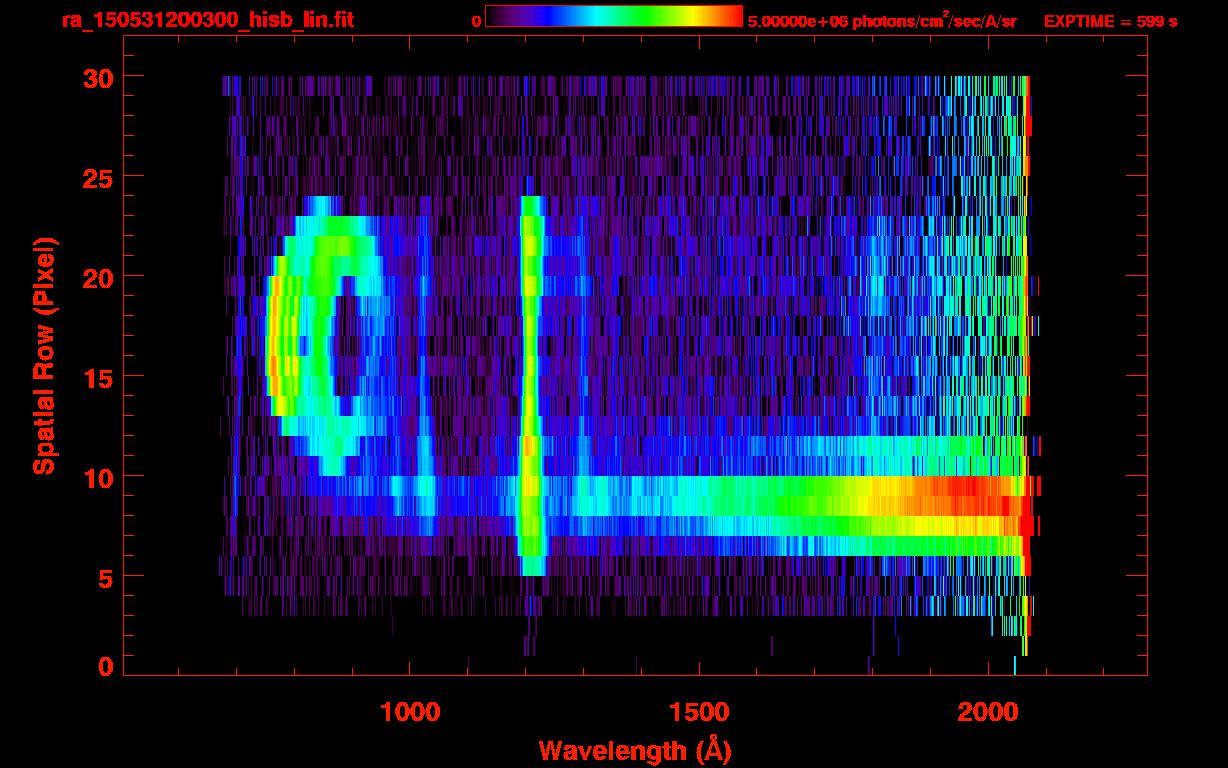The width and height of the screenshot is (1228, 768).
Task: Click the bright vertical emission line near 1200 Å
Action: [x=530, y=380]
